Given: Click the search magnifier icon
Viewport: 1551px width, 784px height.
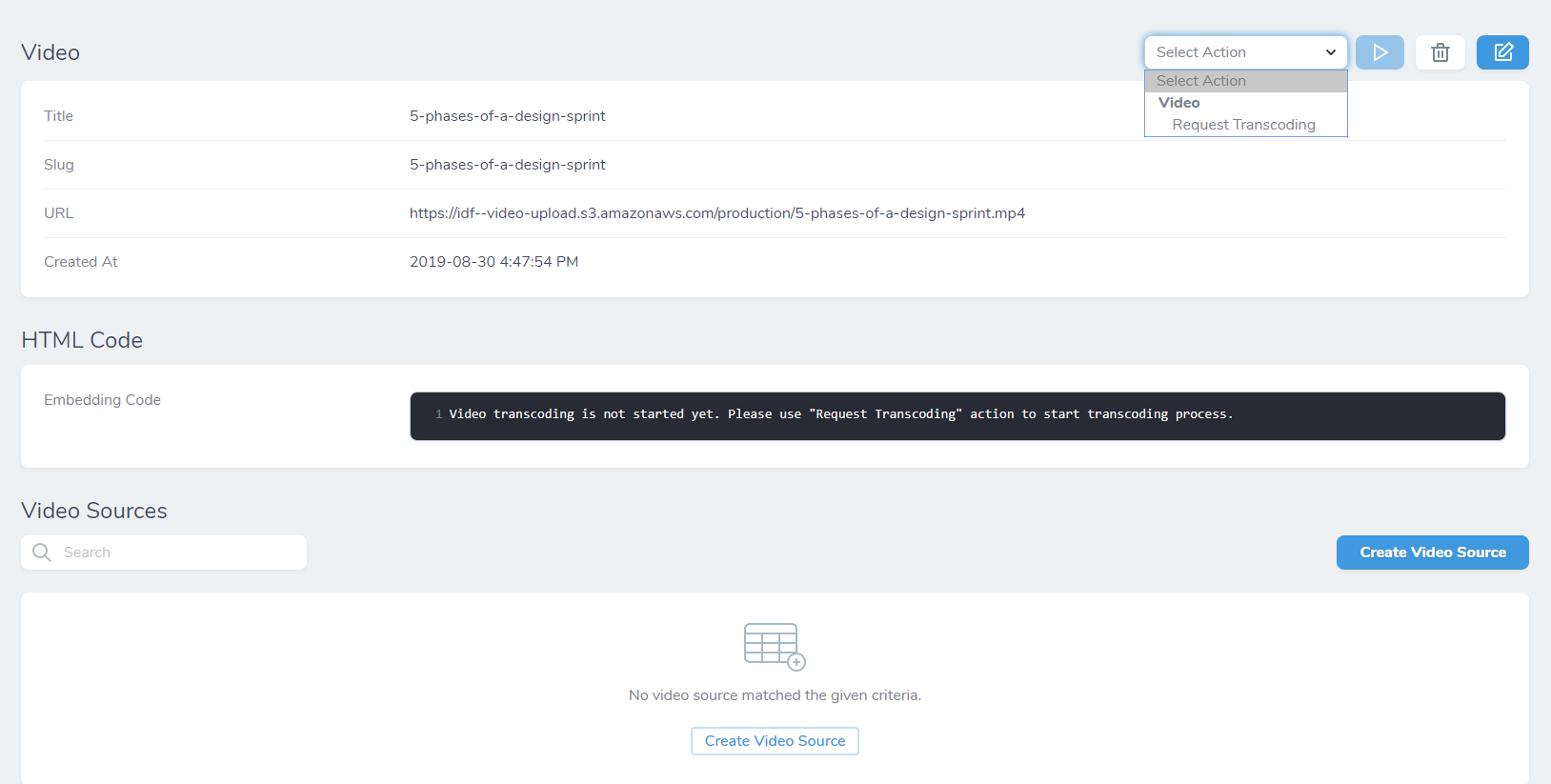Looking at the screenshot, I should [42, 553].
